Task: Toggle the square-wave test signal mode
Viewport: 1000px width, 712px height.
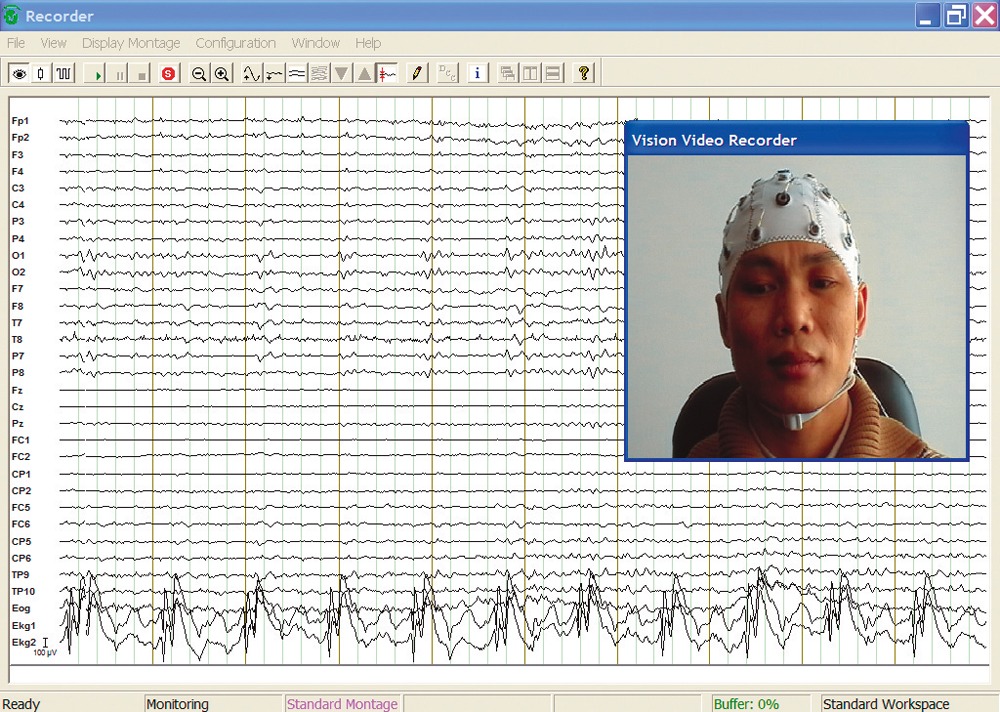Action: pyautogui.click(x=64, y=73)
